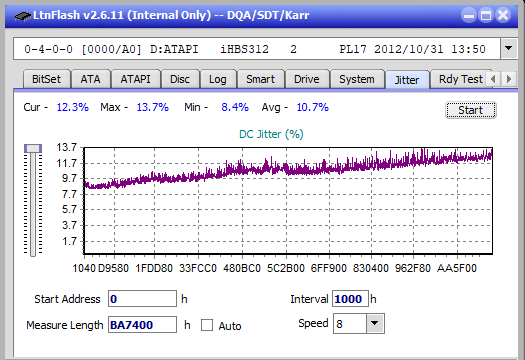This screenshot has width=525, height=360.
Task: Maximize the LtnFlash window
Action: click(x=486, y=15)
